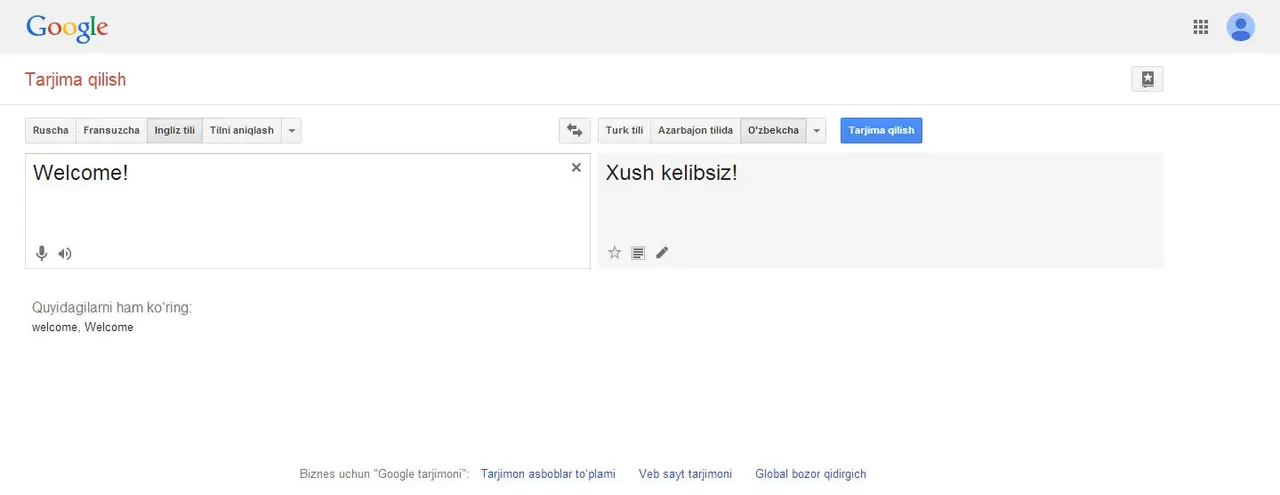
Task: Select O'zbekcha target language
Action: pos(773,131)
